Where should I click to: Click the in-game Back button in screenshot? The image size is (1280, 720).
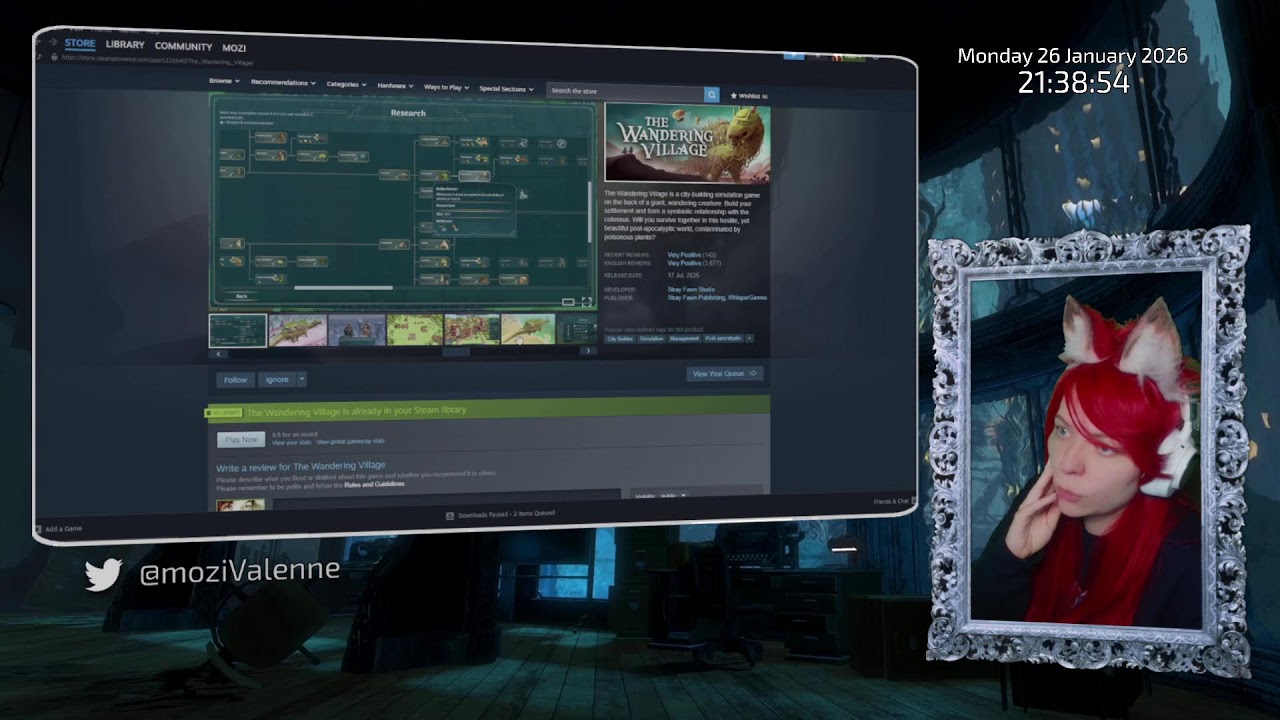[x=241, y=297]
